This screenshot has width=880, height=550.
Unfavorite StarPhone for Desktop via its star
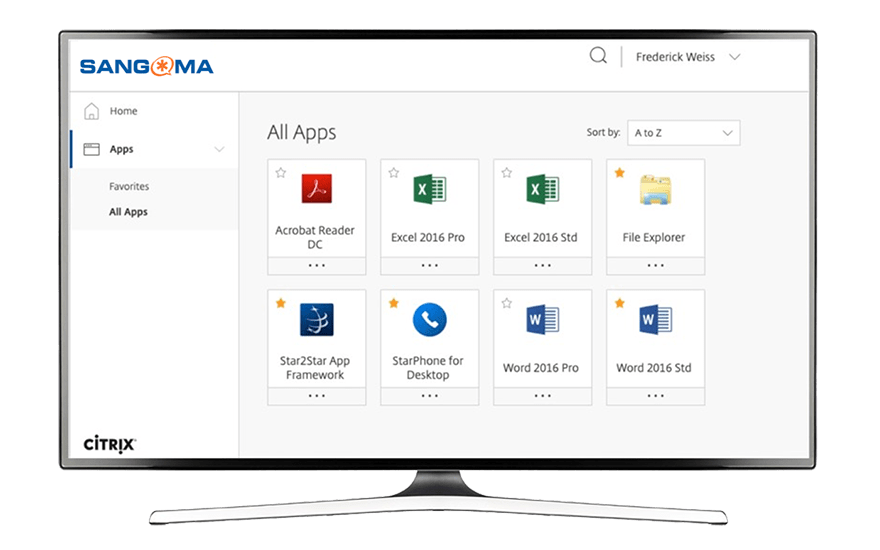pyautogui.click(x=393, y=304)
